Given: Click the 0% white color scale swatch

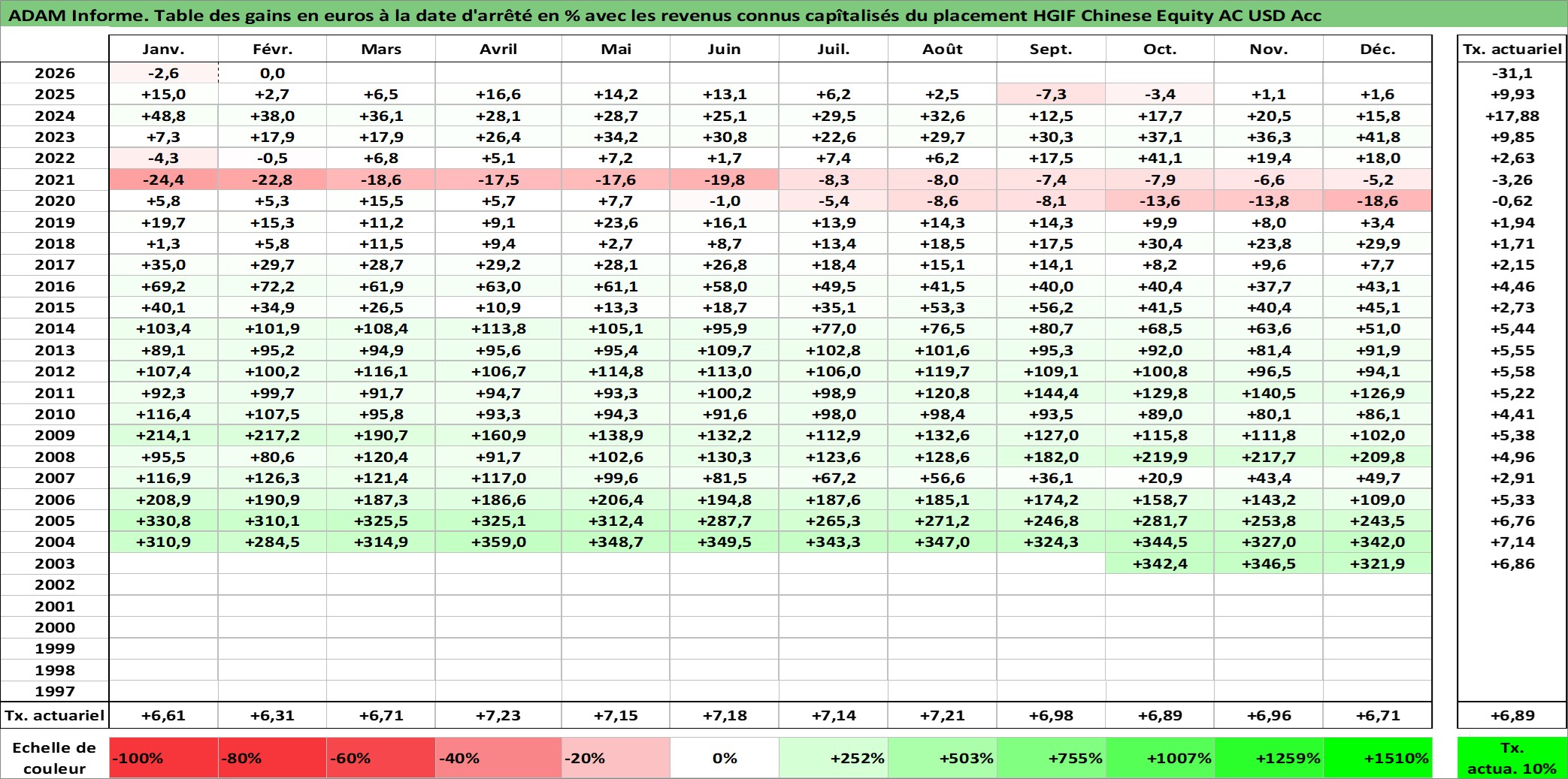Looking at the screenshot, I should (725, 758).
